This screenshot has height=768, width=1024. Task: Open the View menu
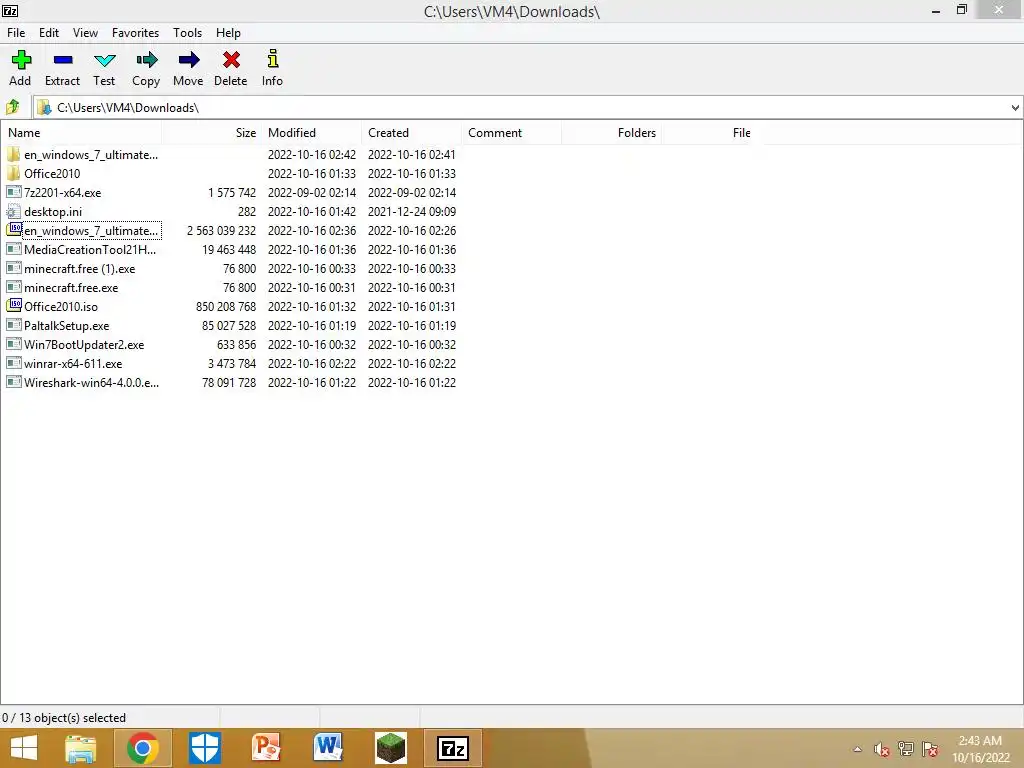(86, 33)
